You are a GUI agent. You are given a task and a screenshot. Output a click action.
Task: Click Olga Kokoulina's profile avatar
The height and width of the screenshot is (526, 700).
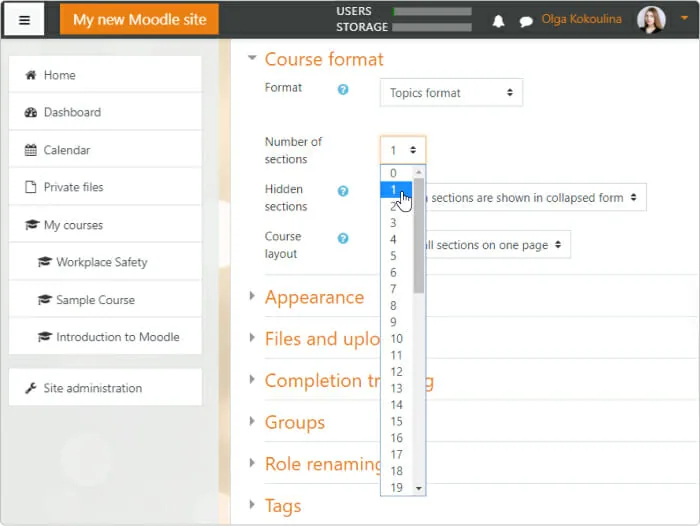pos(651,20)
